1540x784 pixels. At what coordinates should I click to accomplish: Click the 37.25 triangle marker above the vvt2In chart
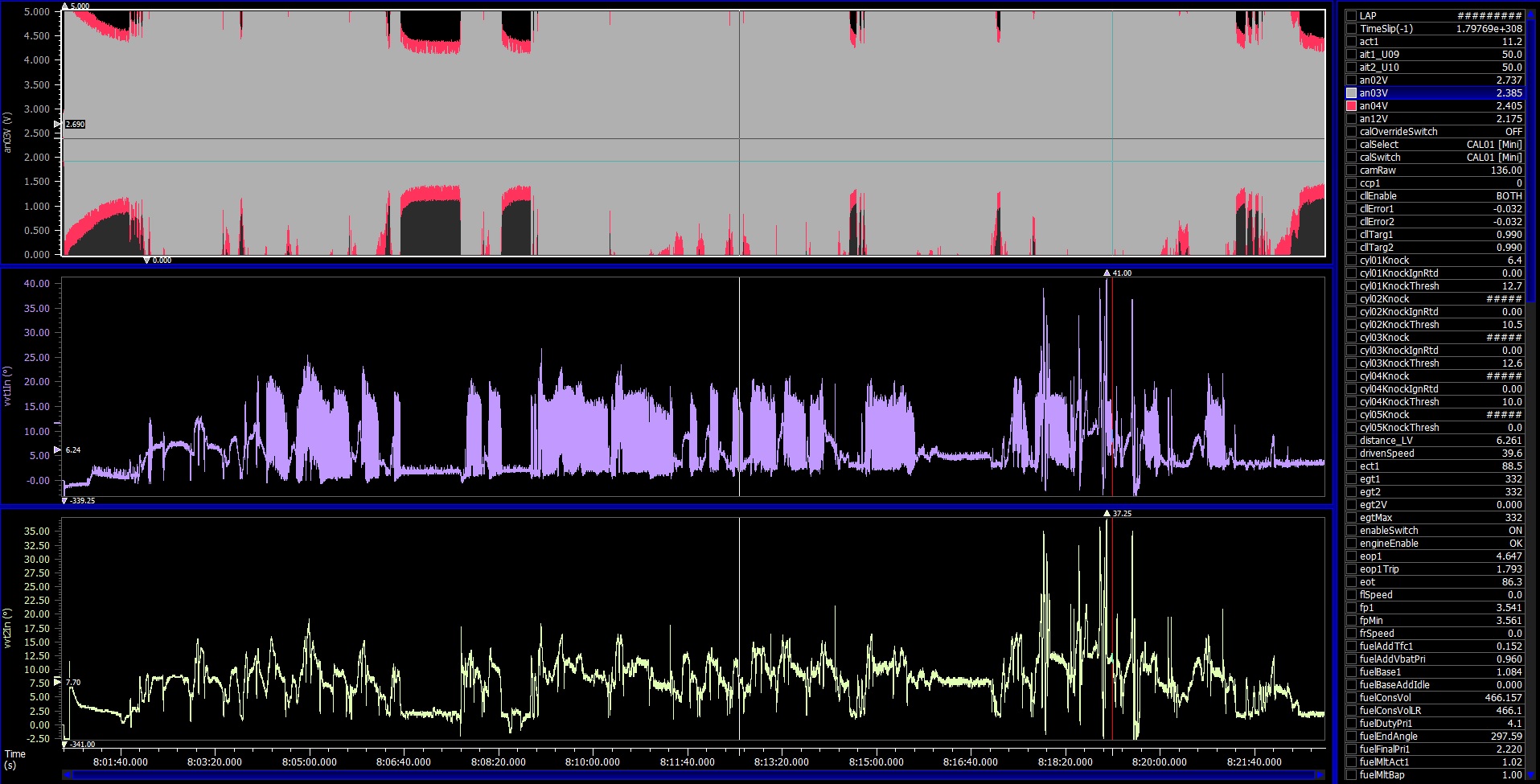click(x=1107, y=513)
